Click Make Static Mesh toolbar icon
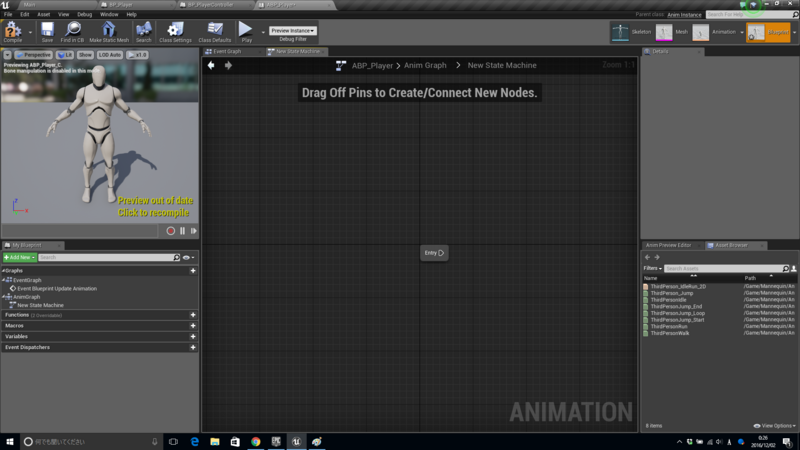800x450 pixels. (x=109, y=32)
